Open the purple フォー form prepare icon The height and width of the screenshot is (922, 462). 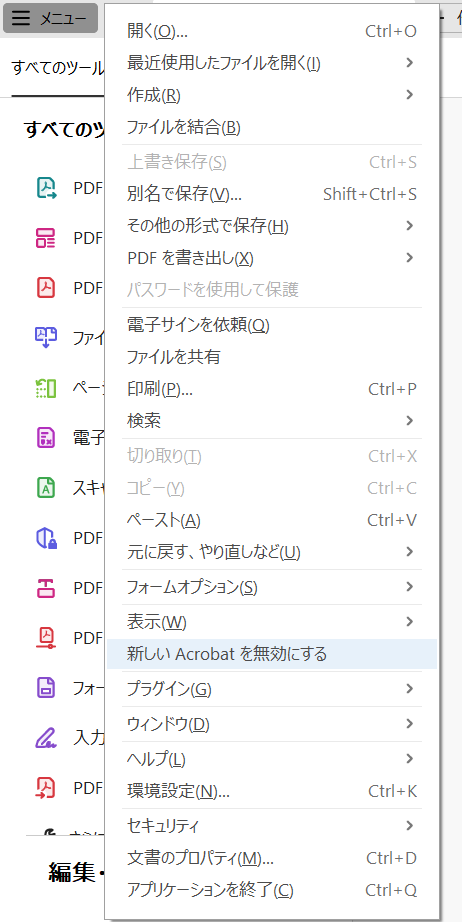pyautogui.click(x=46, y=687)
